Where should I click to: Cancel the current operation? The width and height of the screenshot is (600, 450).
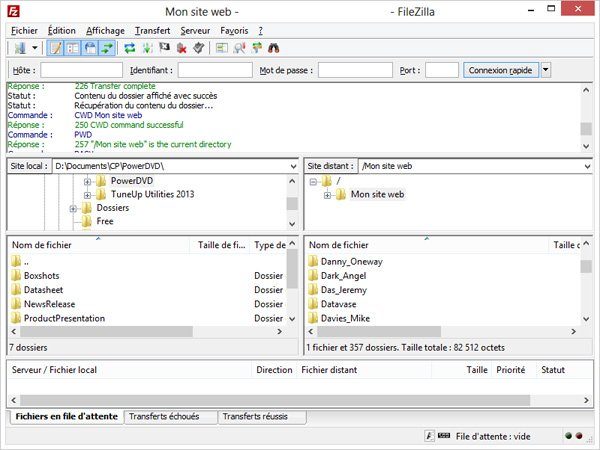(x=165, y=47)
